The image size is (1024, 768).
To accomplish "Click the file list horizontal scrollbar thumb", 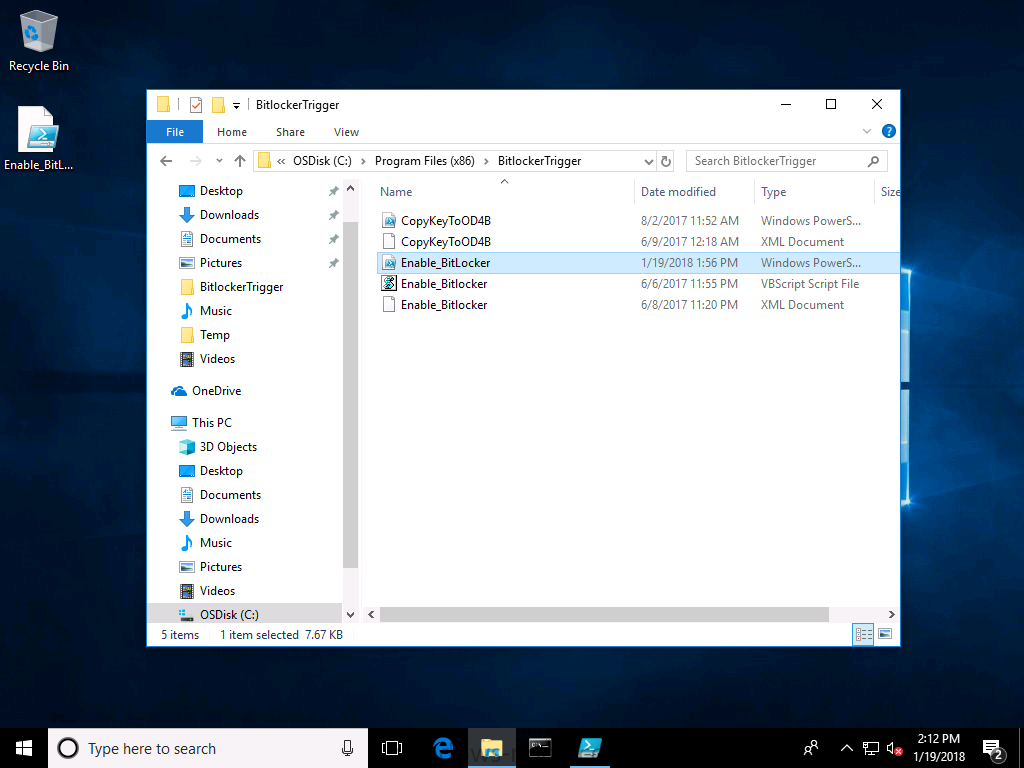I will [604, 615].
